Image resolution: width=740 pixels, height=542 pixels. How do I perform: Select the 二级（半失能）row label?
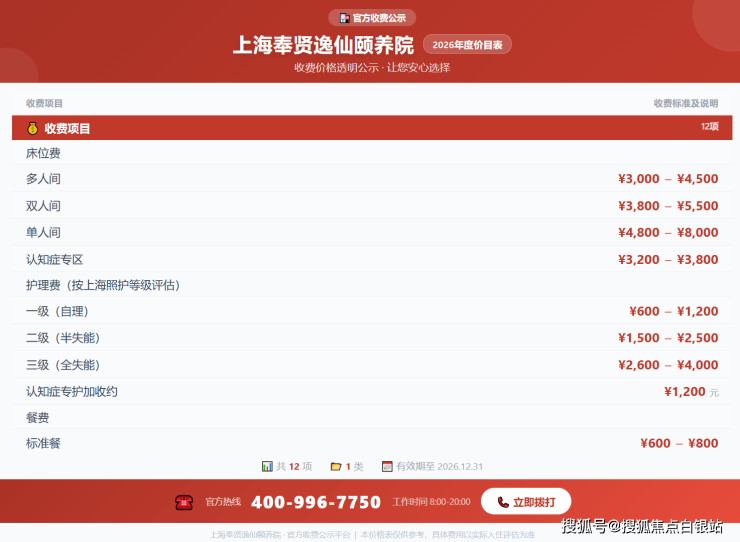coord(63,338)
